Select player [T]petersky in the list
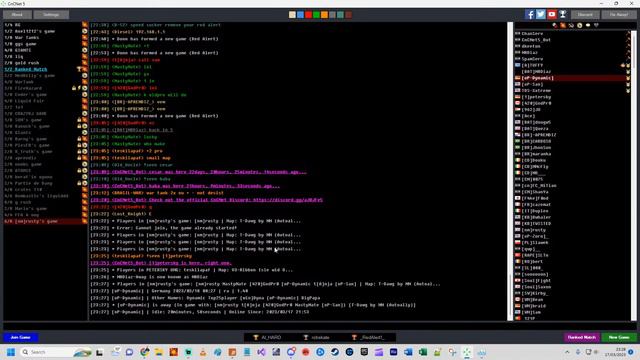This screenshot has height=360, width=640. coord(572,97)
